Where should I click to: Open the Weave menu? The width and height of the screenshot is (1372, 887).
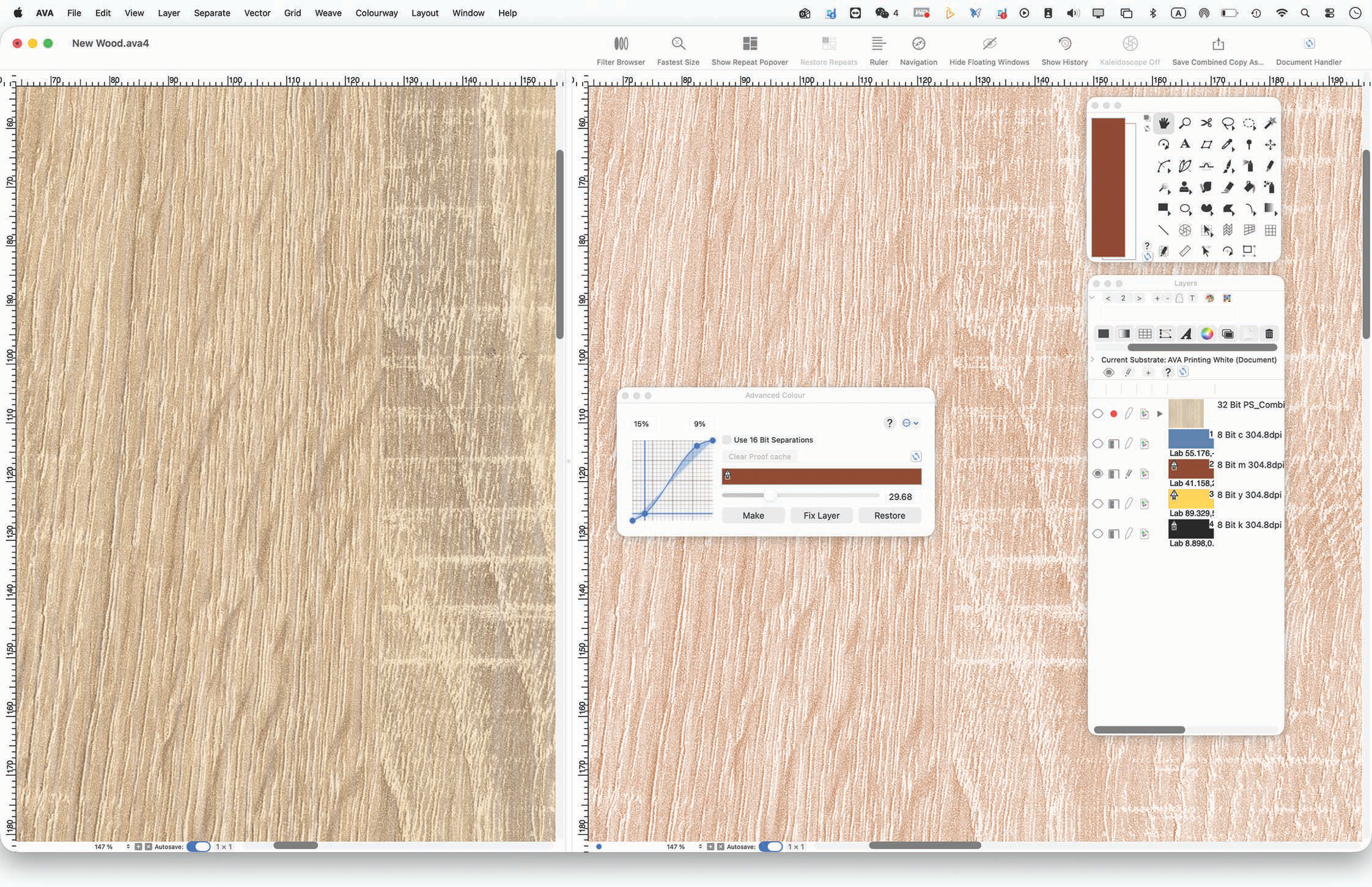[x=328, y=13]
